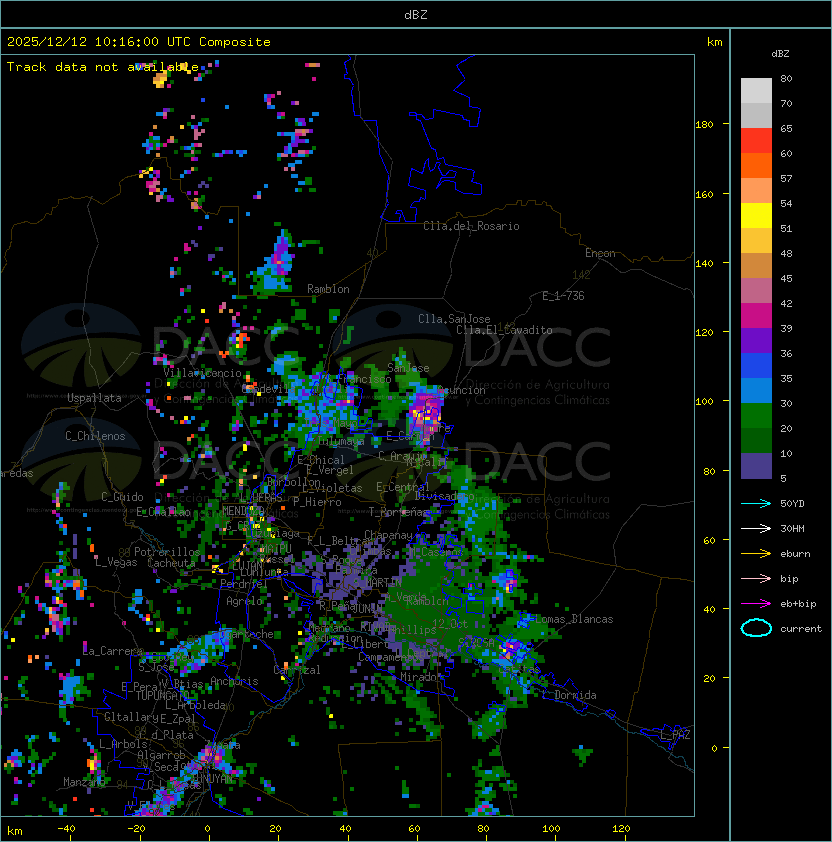Click the L_PAZ place label

point(675,735)
